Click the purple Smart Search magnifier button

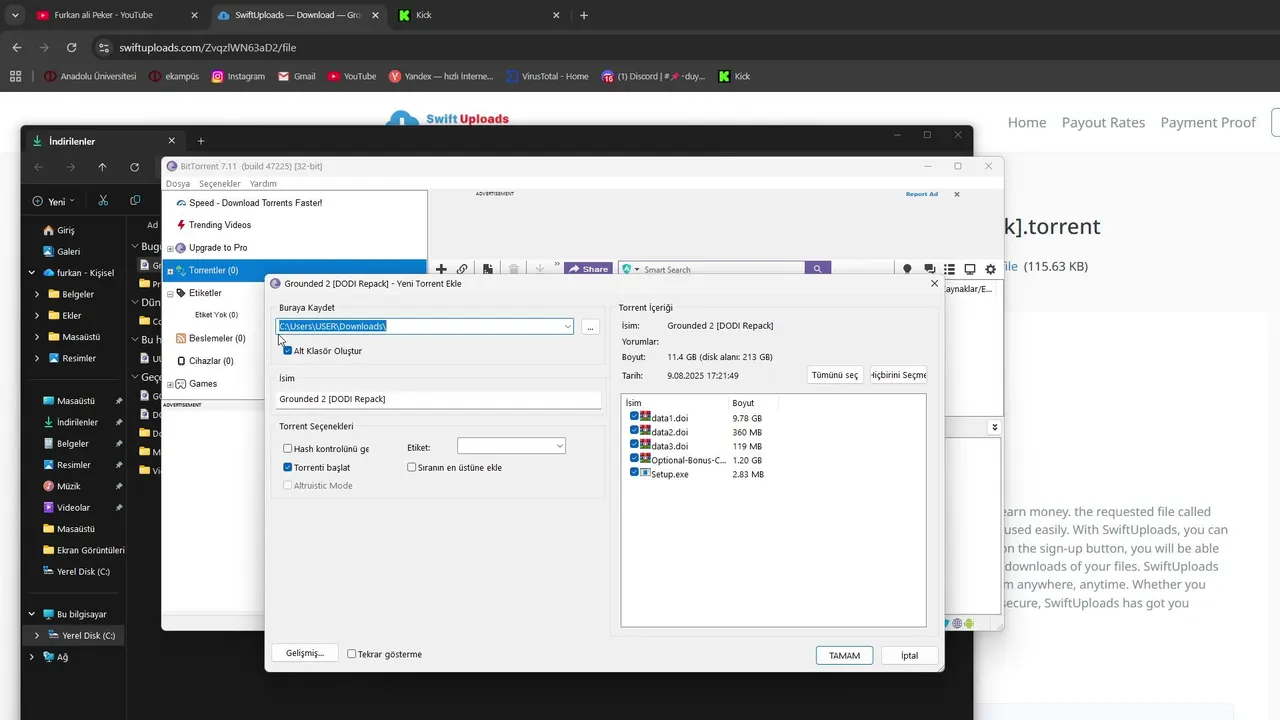[x=818, y=269]
